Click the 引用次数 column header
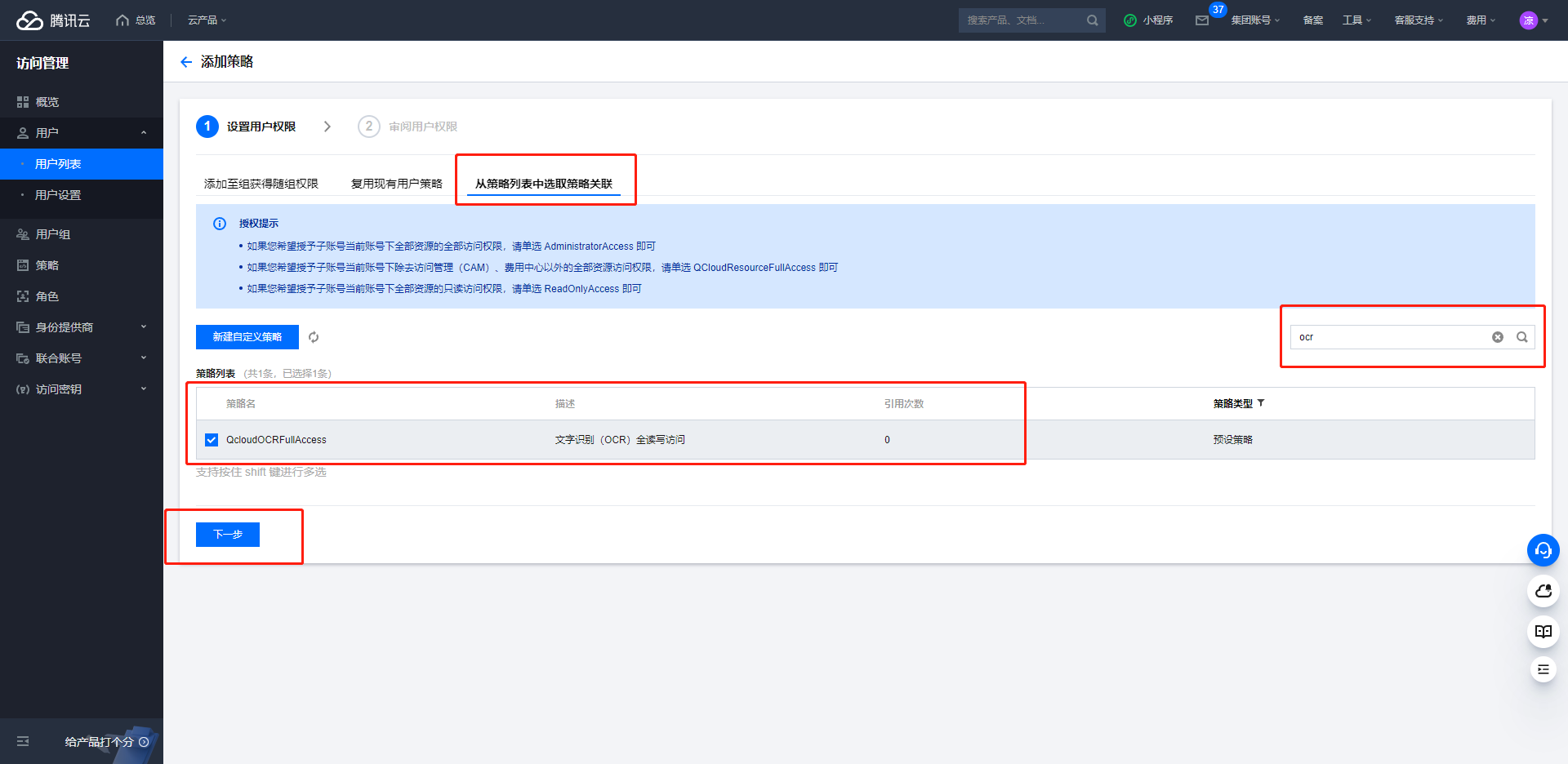Image resolution: width=1568 pixels, height=764 pixels. point(904,404)
